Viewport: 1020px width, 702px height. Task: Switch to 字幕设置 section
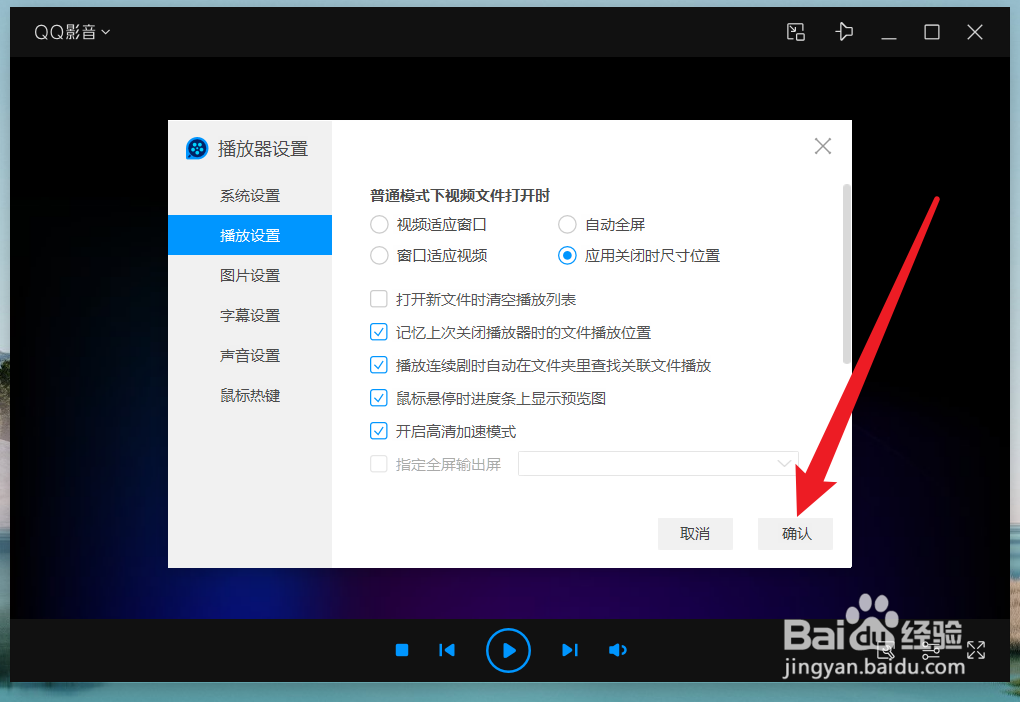click(250, 316)
